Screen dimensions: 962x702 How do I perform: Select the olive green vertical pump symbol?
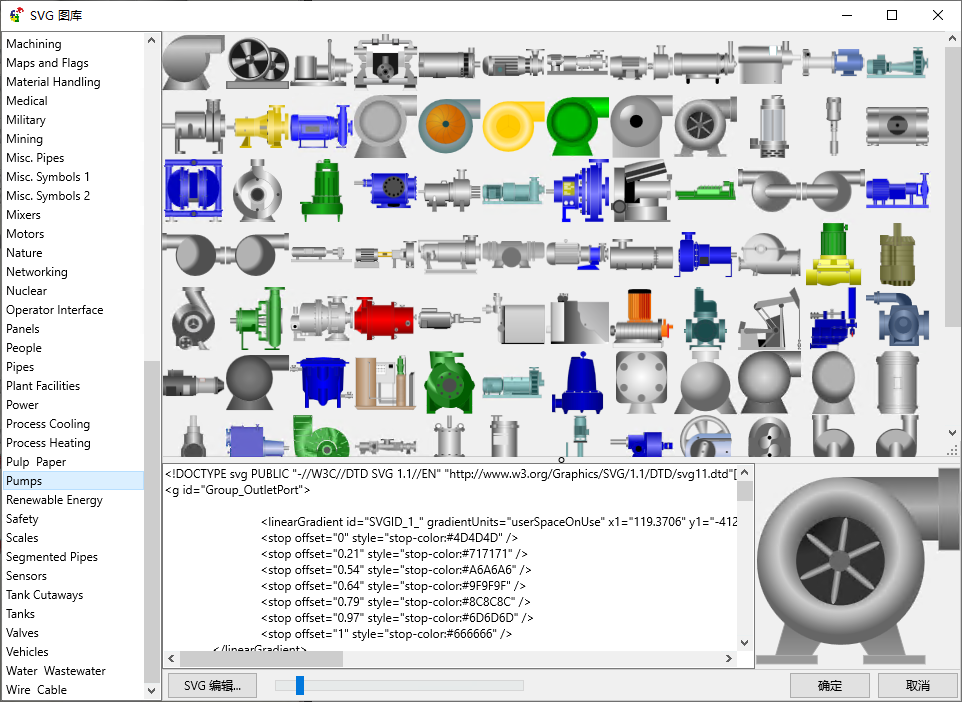click(897, 254)
